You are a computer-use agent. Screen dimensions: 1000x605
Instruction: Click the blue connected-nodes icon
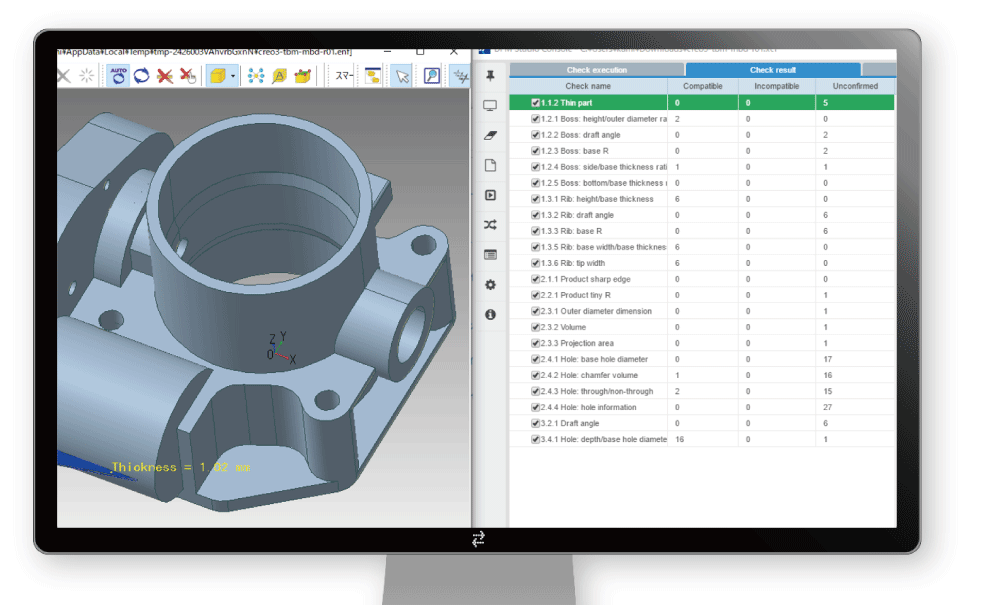click(x=256, y=77)
